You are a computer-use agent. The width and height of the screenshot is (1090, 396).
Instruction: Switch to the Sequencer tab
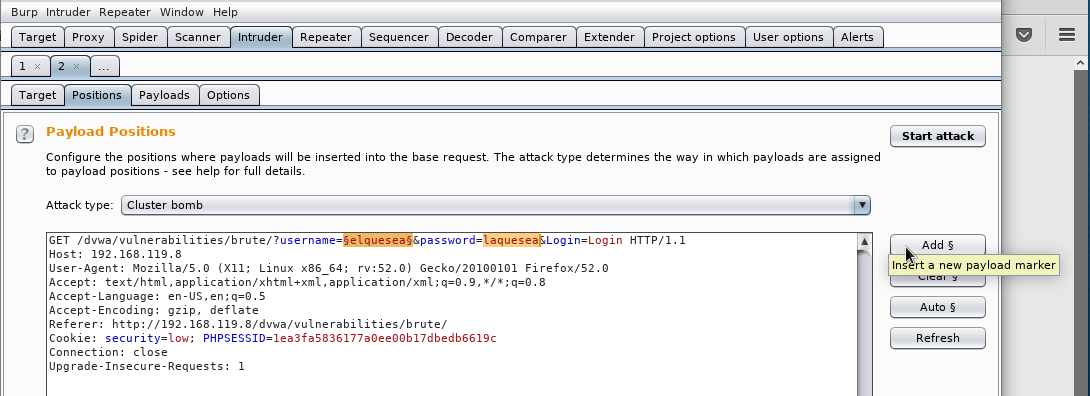pyautogui.click(x=399, y=37)
